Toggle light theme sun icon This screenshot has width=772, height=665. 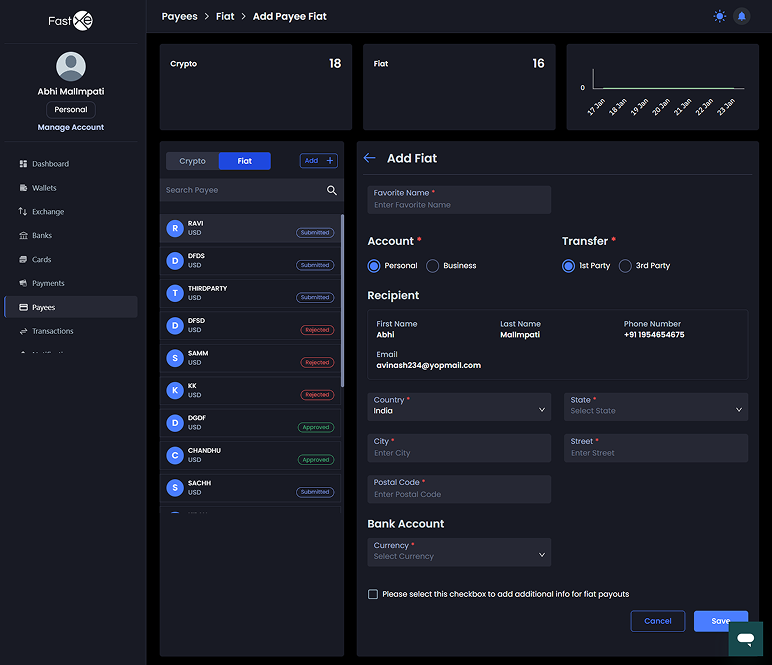[x=719, y=16]
